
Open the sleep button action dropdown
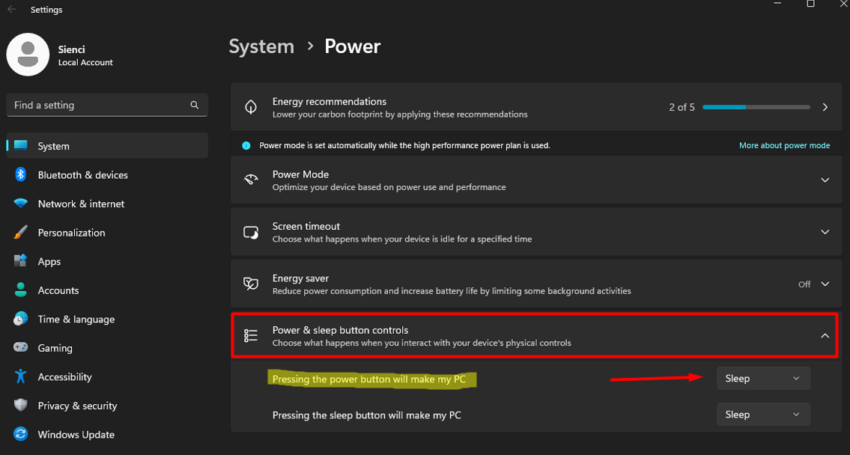pyautogui.click(x=763, y=415)
